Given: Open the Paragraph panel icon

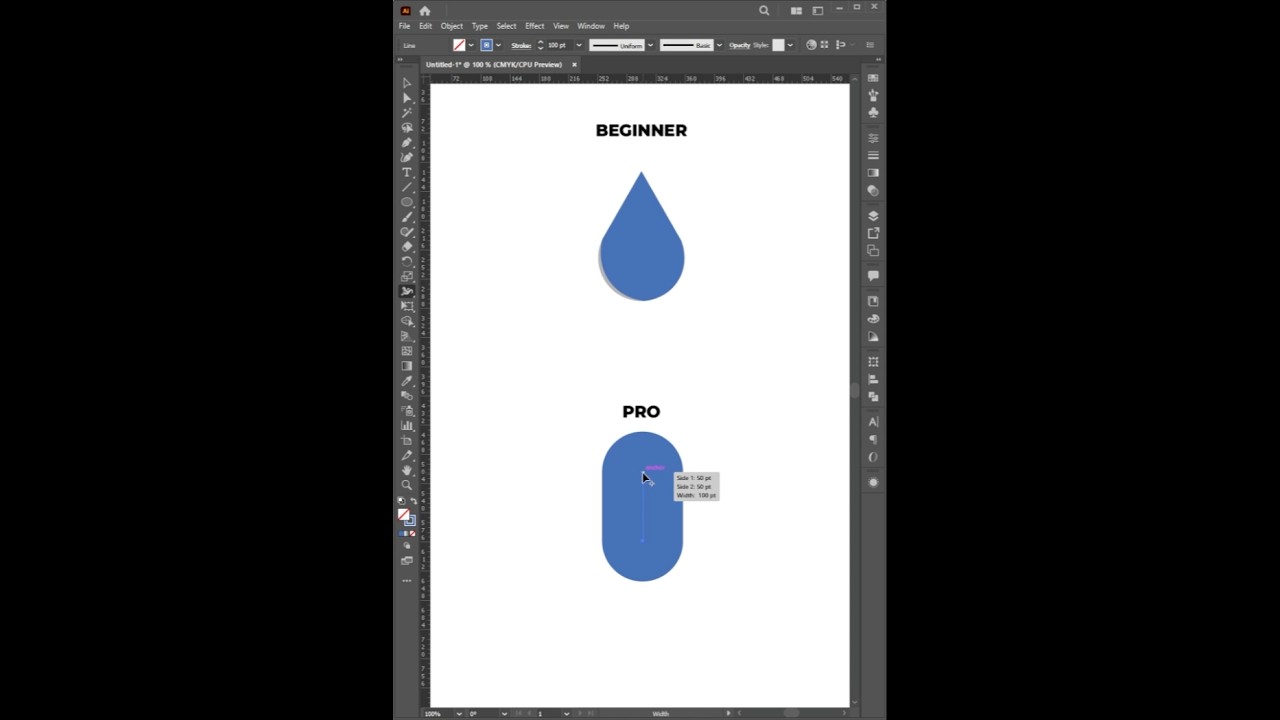Looking at the screenshot, I should [873, 440].
